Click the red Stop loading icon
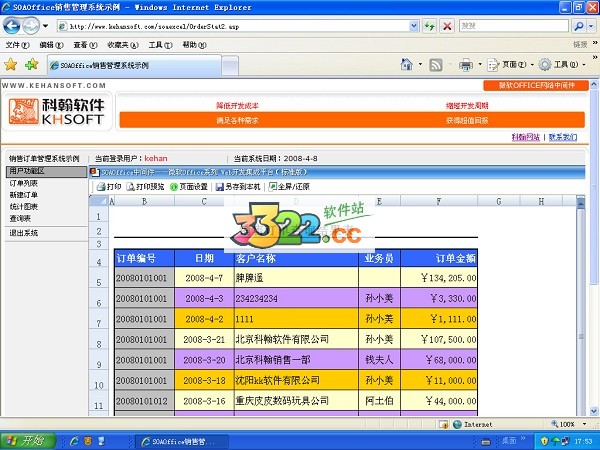The width and height of the screenshot is (600, 450). 447,26
